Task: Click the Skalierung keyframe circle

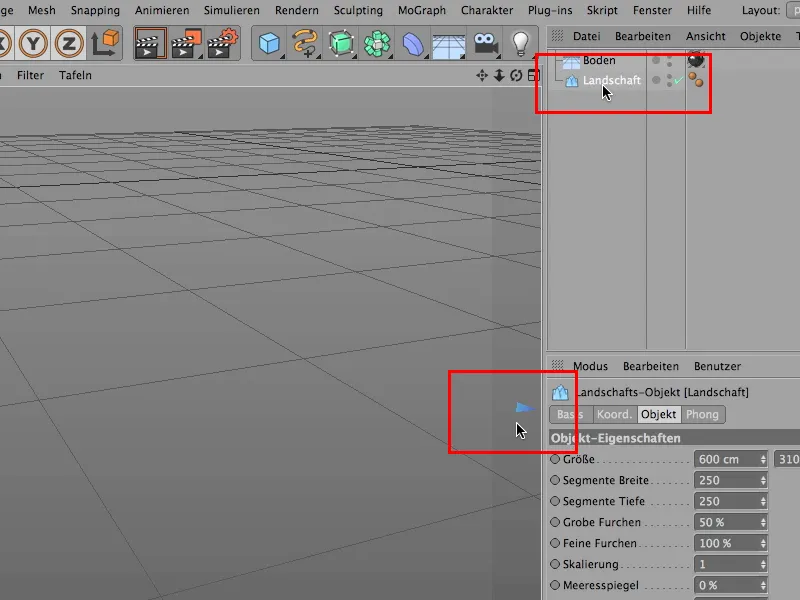Action: (555, 564)
